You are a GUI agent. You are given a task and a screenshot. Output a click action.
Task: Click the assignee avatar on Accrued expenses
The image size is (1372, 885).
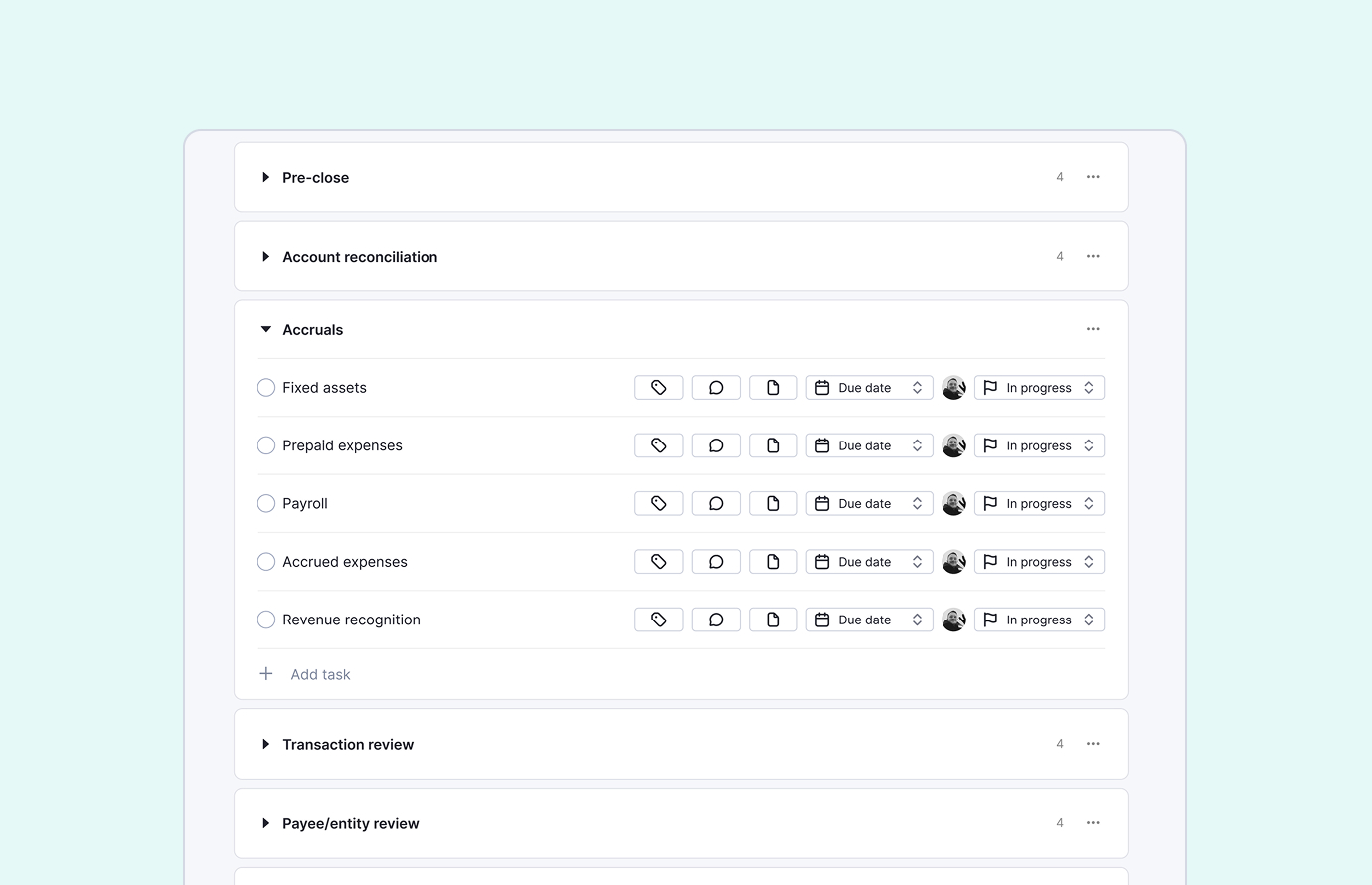pos(953,562)
